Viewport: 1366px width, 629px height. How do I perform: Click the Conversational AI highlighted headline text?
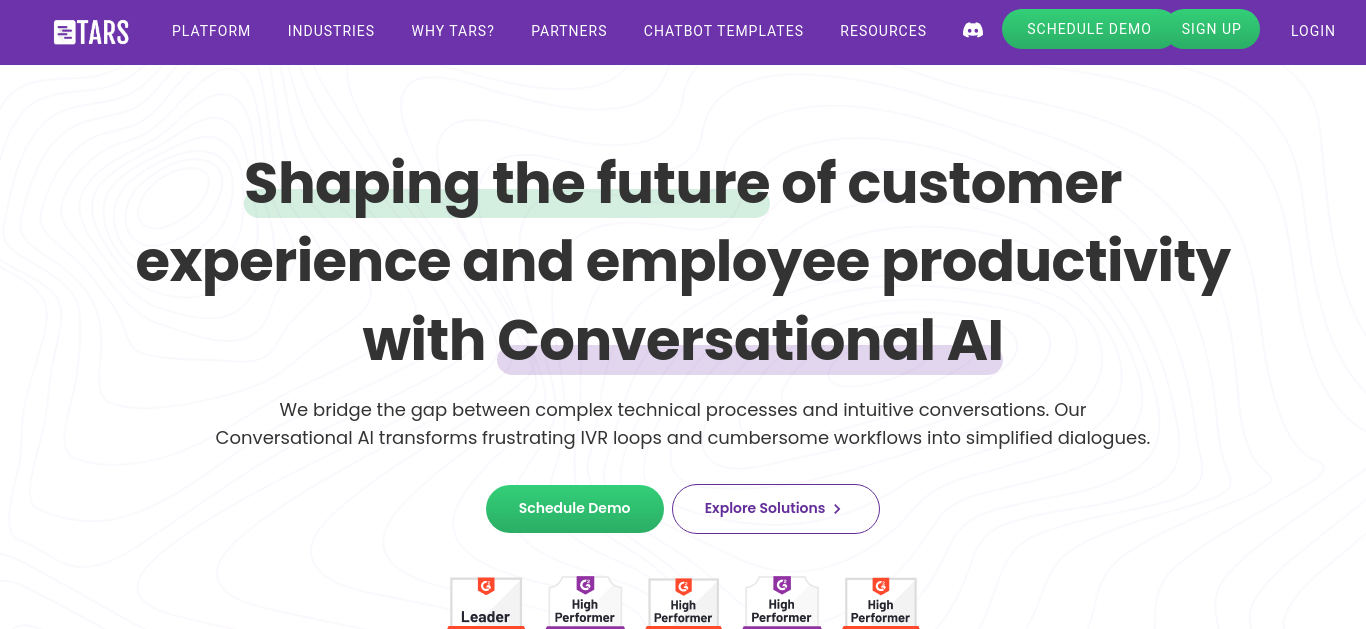(x=750, y=341)
